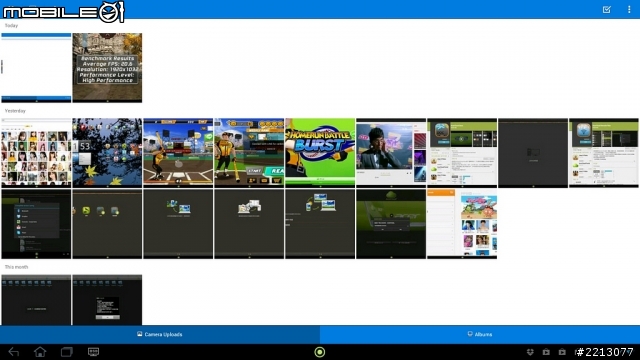Tap the green circular center button
Screen dimensions: 640x360
tap(320, 352)
